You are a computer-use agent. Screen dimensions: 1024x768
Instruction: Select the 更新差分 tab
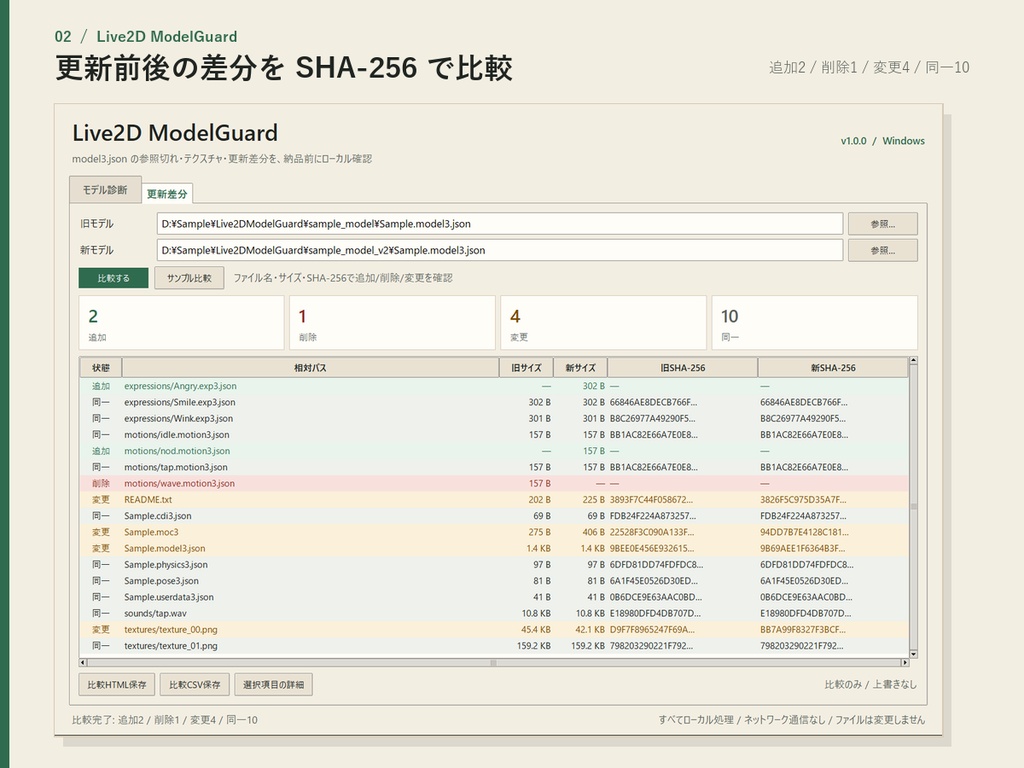[167, 194]
